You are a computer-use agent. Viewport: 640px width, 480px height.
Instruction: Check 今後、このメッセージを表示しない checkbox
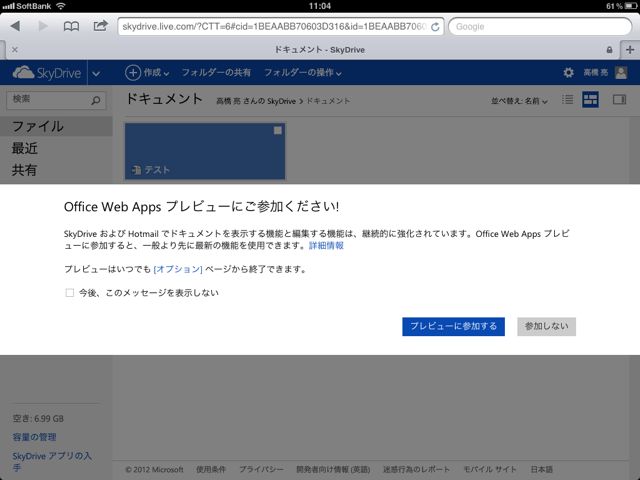[70, 293]
